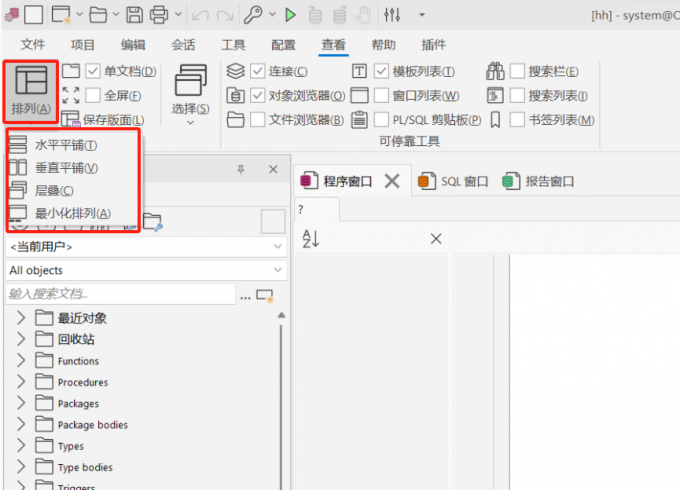Screen dimensions: 680x490
Task: Toggle the 单文档 checkbox
Action: 94,71
